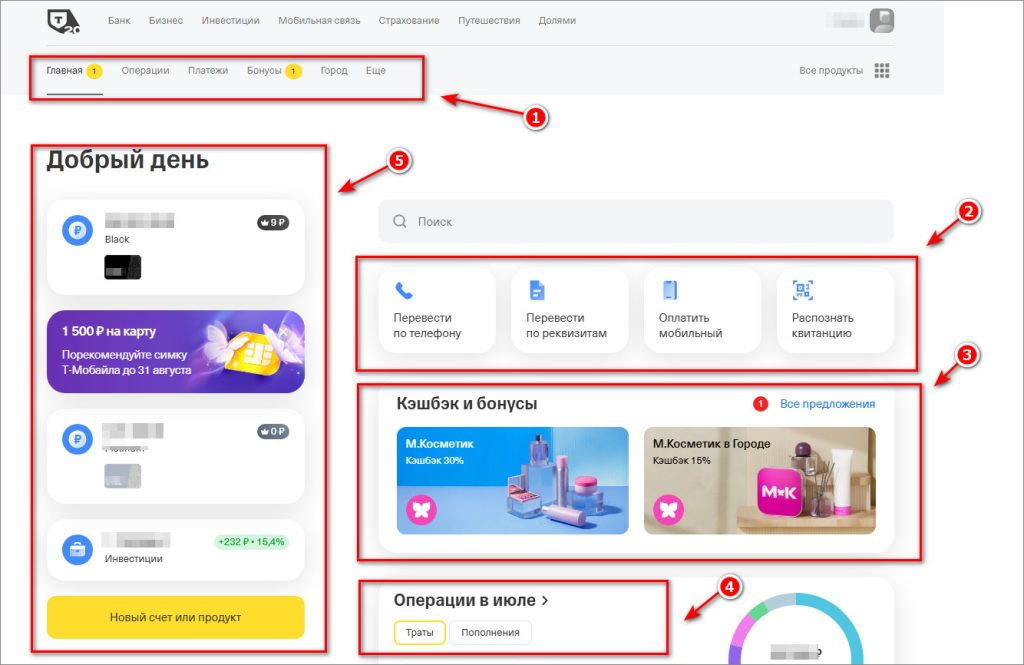The height and width of the screenshot is (665, 1024).
Task: Go to Бизнес in top menu
Action: tap(166, 20)
